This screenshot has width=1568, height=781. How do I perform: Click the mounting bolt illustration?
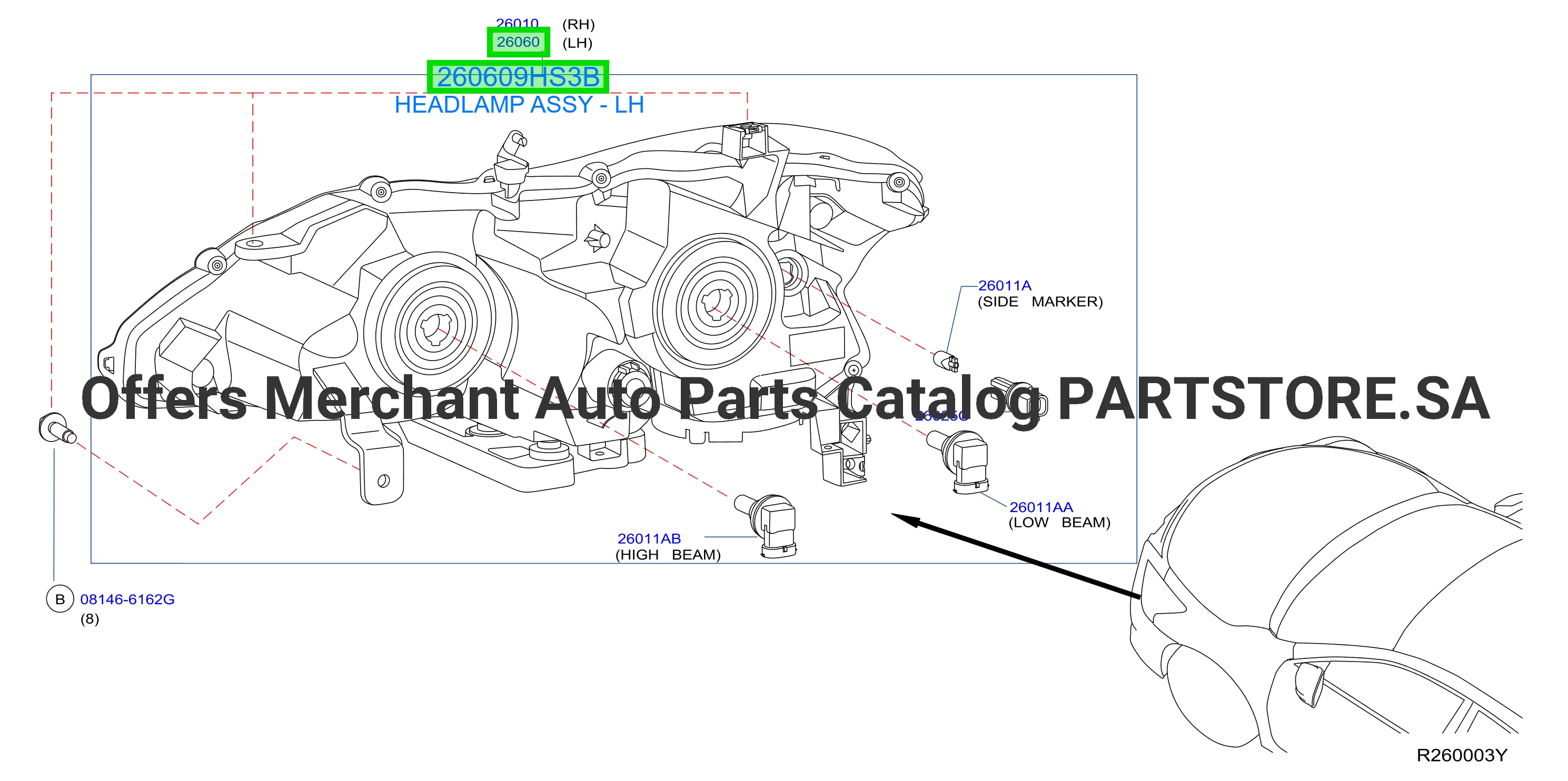coord(57,428)
